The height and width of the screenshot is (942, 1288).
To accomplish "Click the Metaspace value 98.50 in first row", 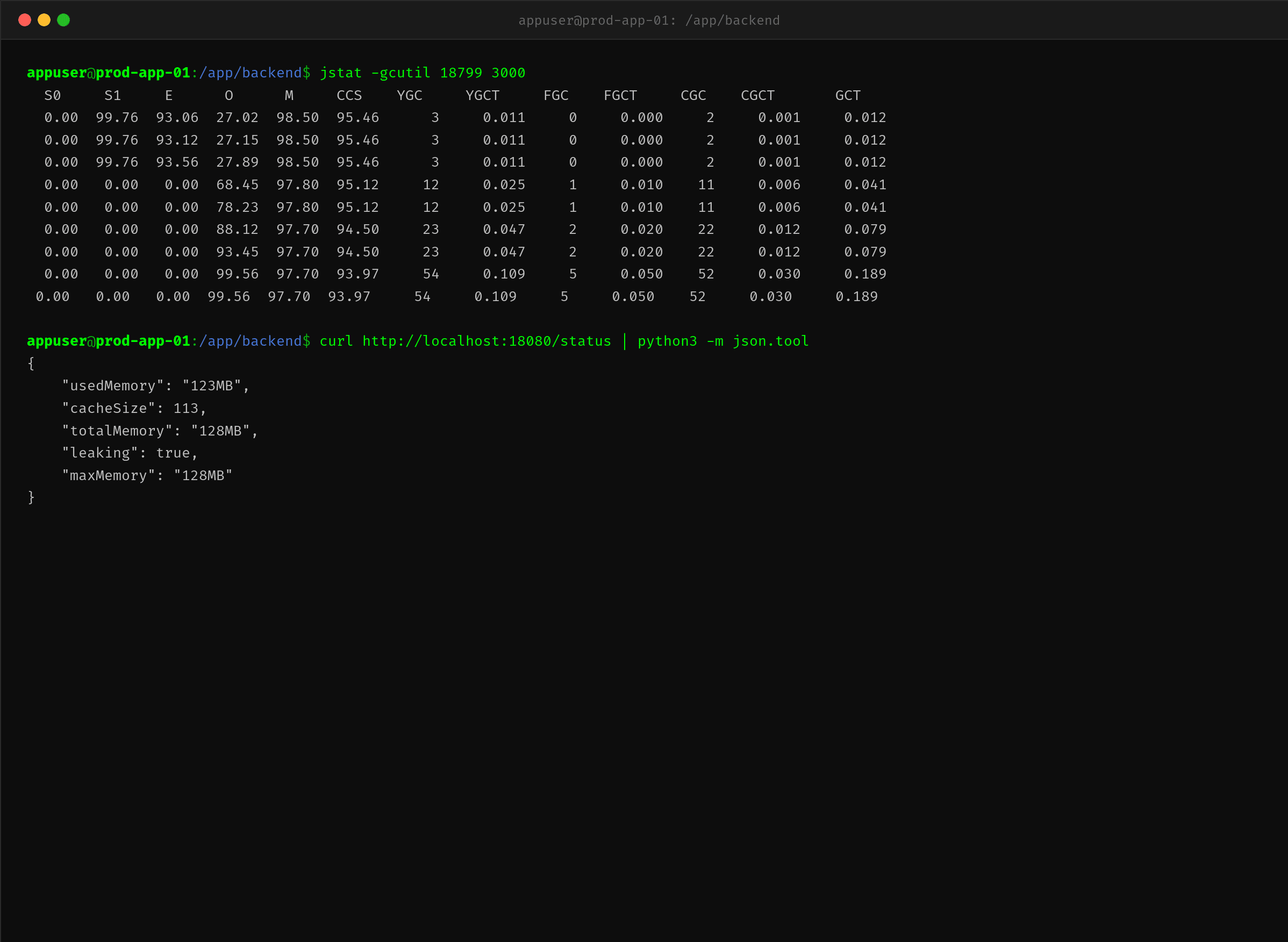I will (298, 117).
